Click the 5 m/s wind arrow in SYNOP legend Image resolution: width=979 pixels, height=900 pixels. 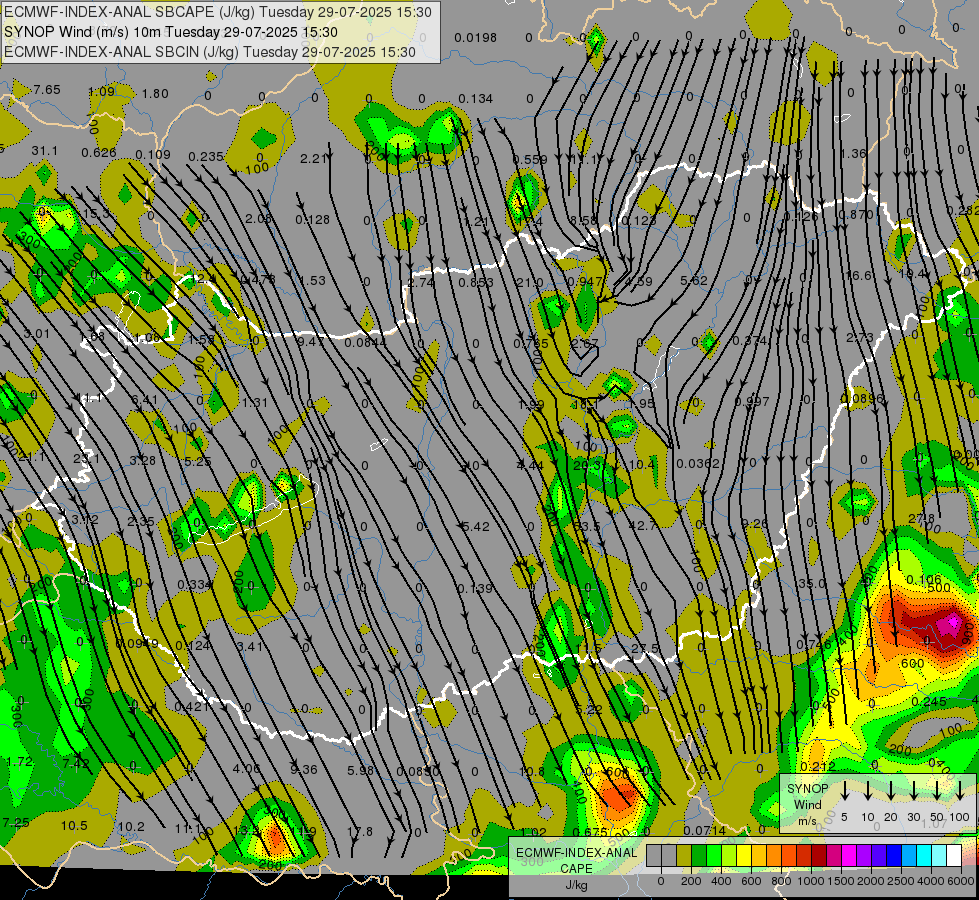coord(845,790)
